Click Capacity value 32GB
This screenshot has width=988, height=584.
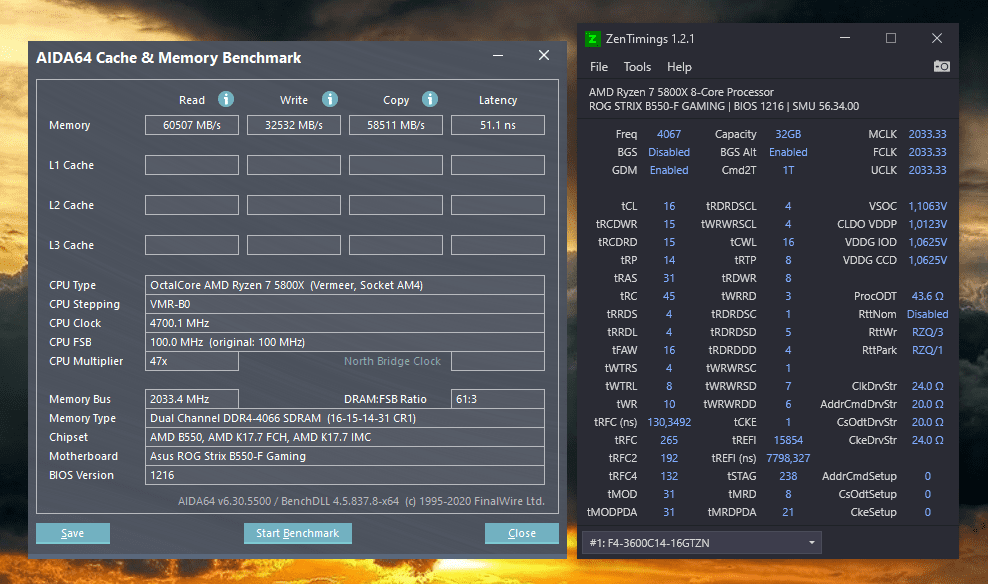[788, 134]
